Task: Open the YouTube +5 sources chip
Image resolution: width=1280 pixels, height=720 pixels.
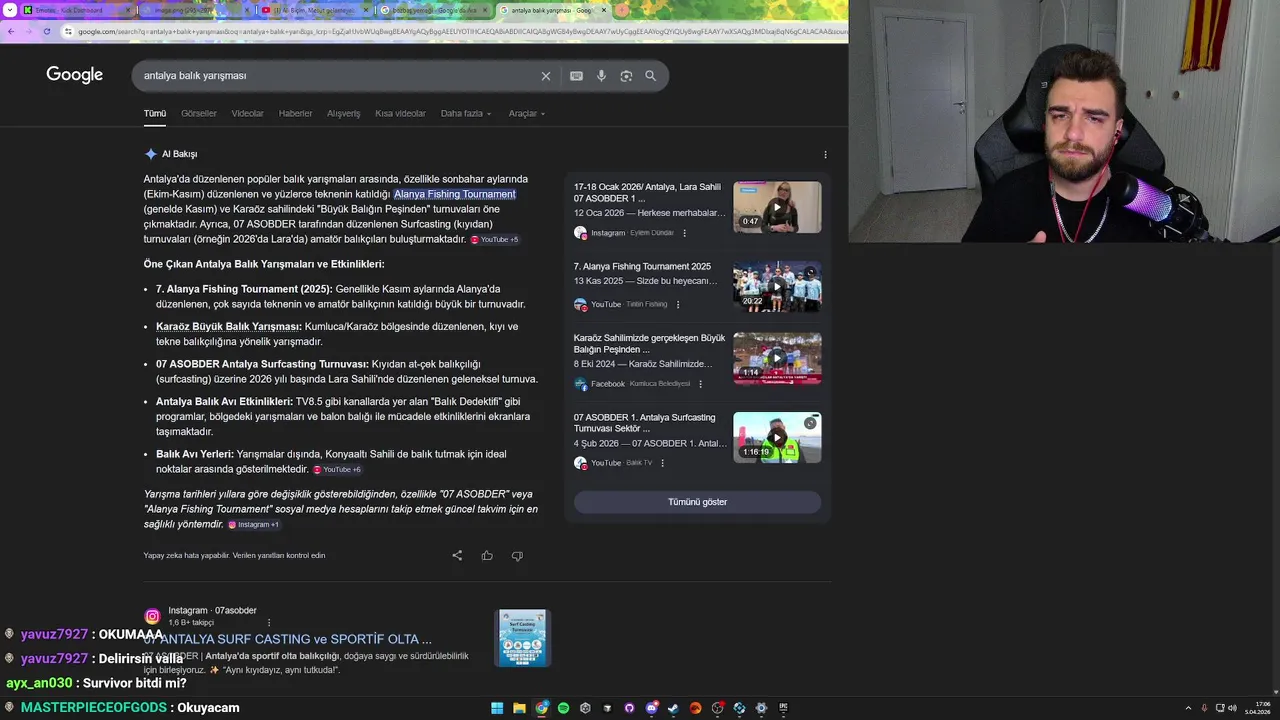Action: (494, 240)
